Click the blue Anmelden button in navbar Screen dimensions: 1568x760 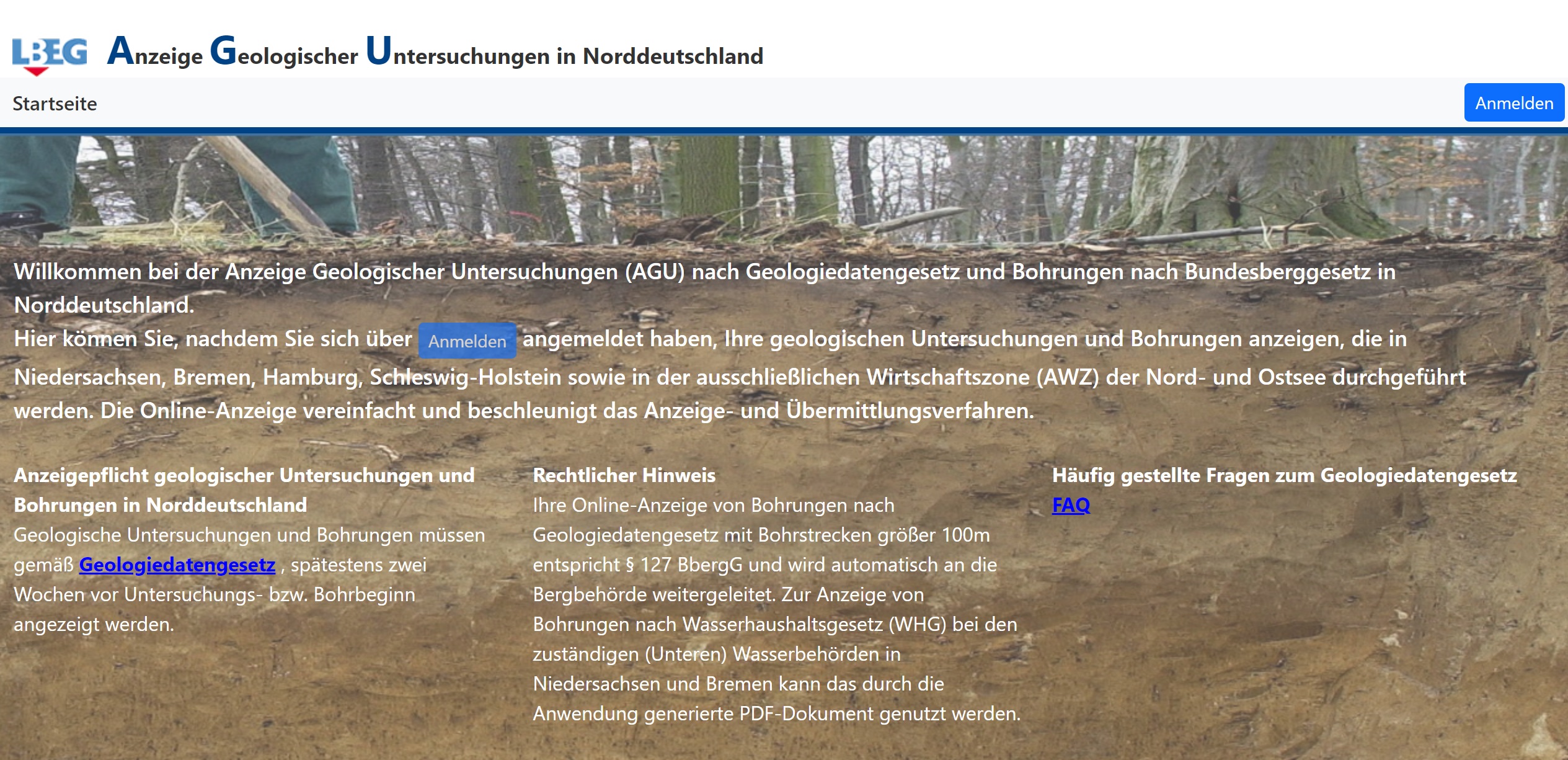click(1514, 103)
